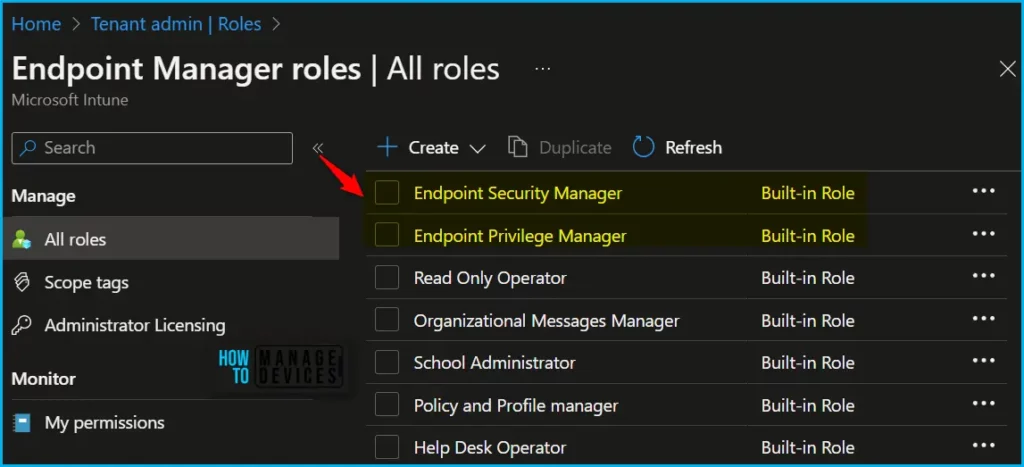The width and height of the screenshot is (1024, 467).
Task: Check the School Administrator checkbox
Action: pyautogui.click(x=387, y=362)
